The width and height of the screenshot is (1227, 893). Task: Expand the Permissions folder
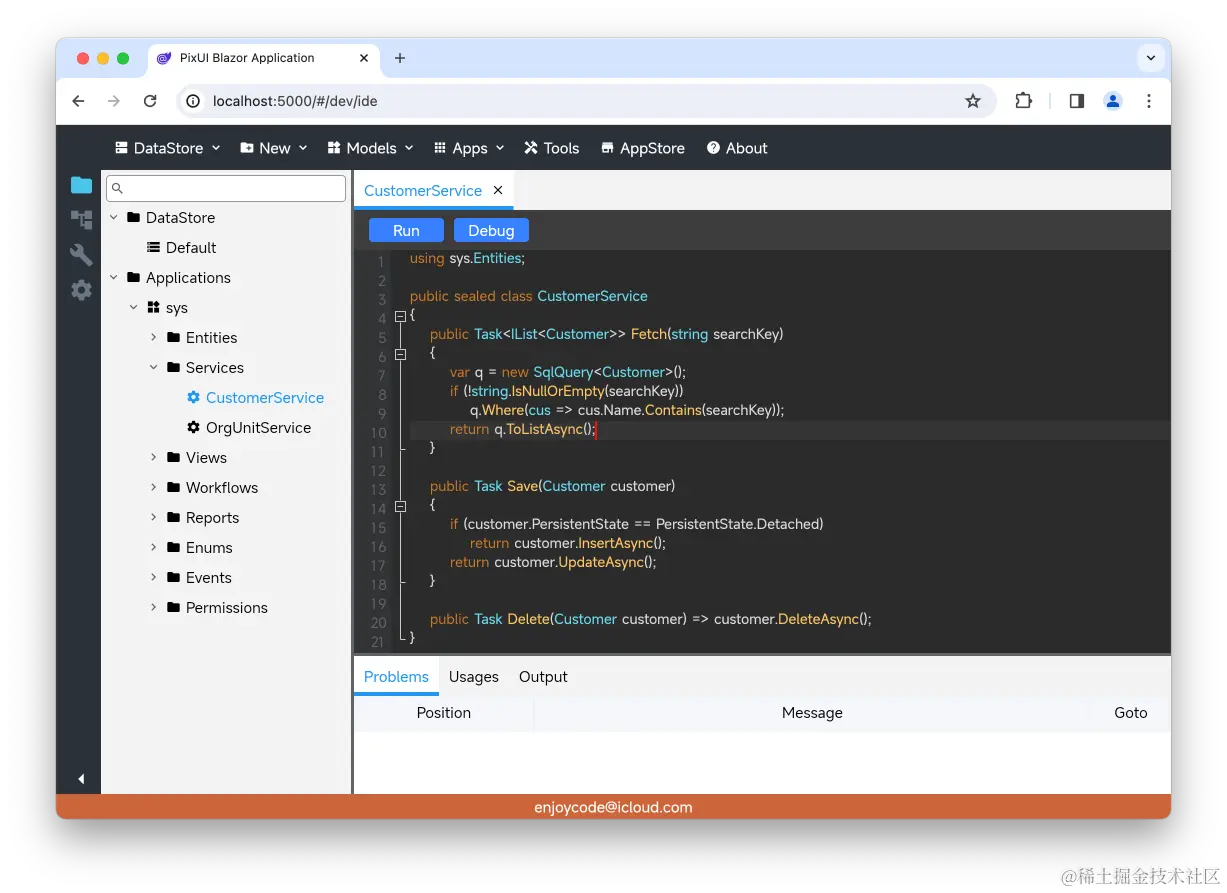coord(153,607)
